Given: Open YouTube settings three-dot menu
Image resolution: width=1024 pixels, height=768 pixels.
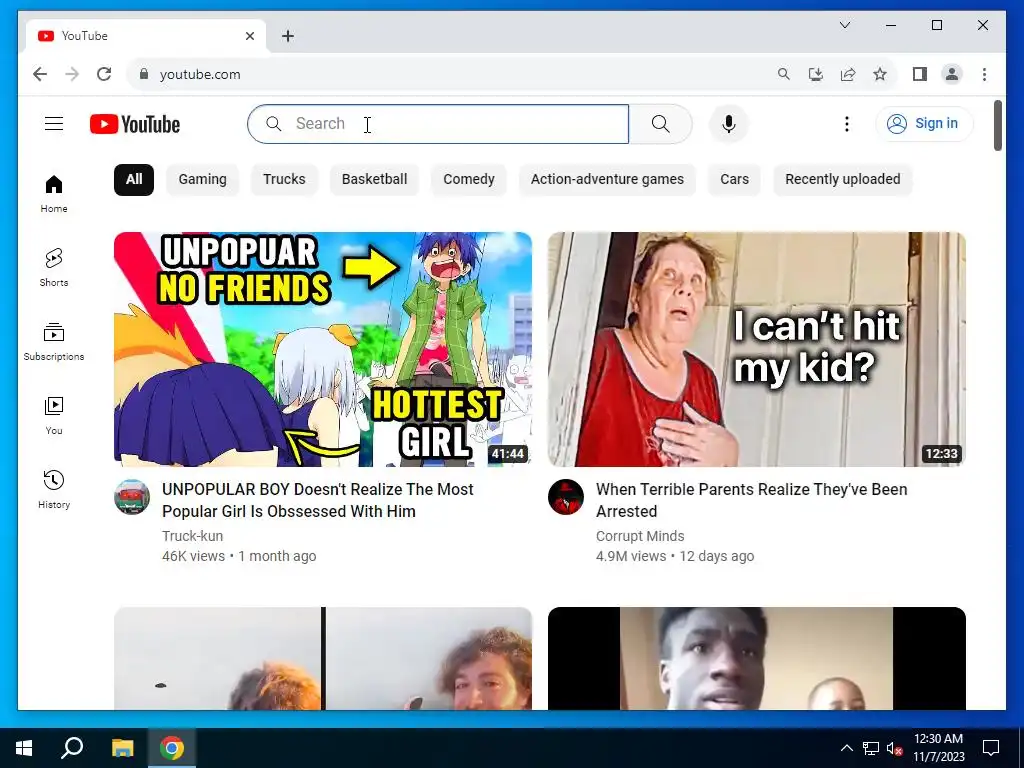Looking at the screenshot, I should [846, 124].
